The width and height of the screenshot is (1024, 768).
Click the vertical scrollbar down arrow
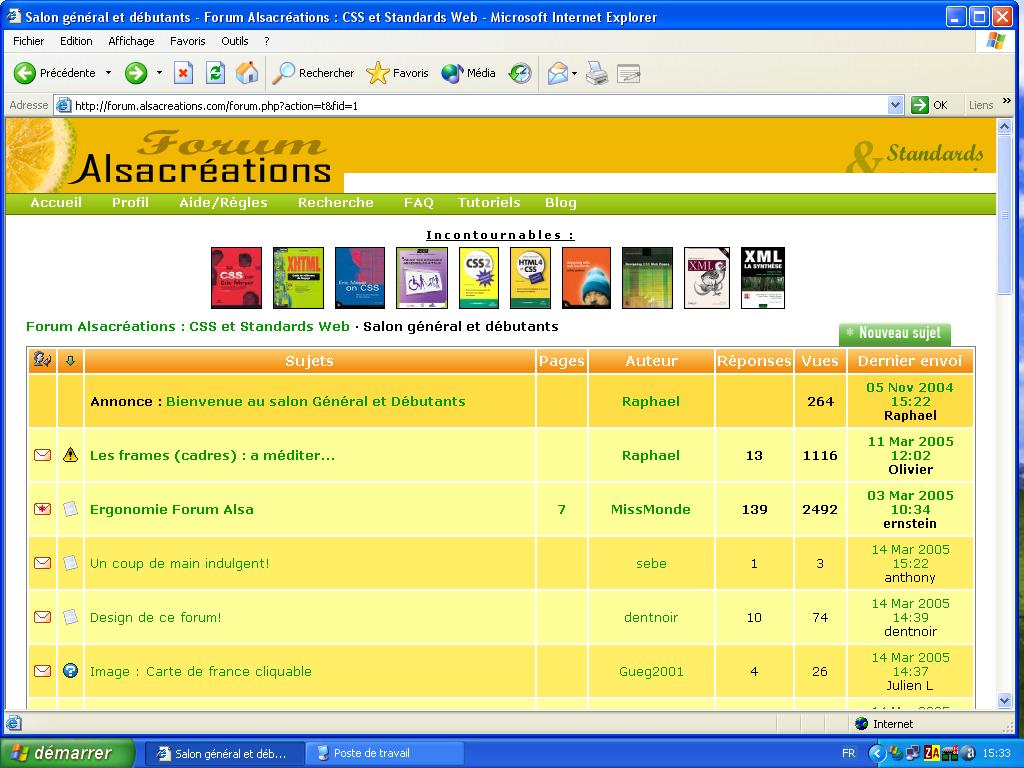coord(1004,701)
